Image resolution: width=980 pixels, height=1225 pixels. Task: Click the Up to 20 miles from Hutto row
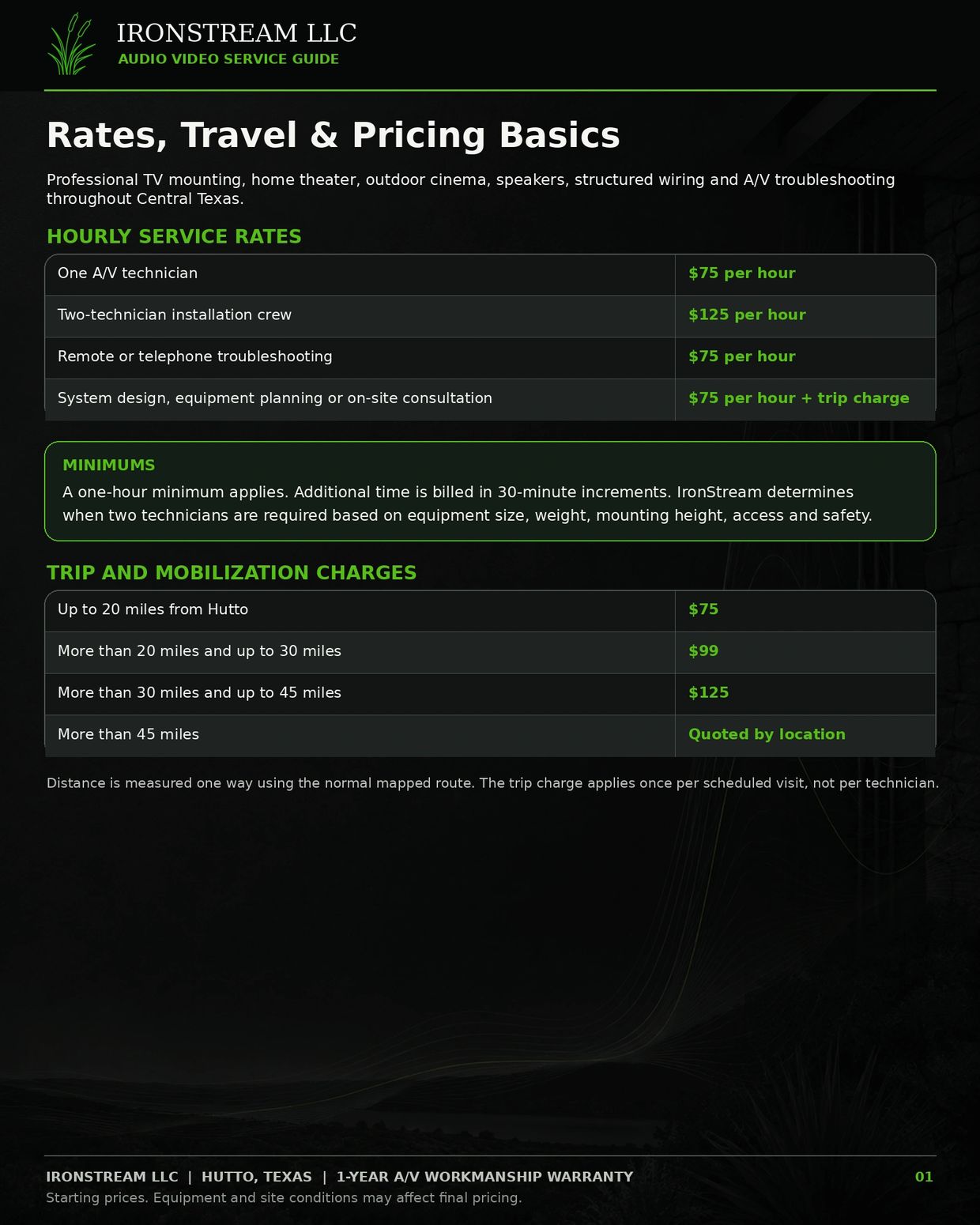coord(490,611)
